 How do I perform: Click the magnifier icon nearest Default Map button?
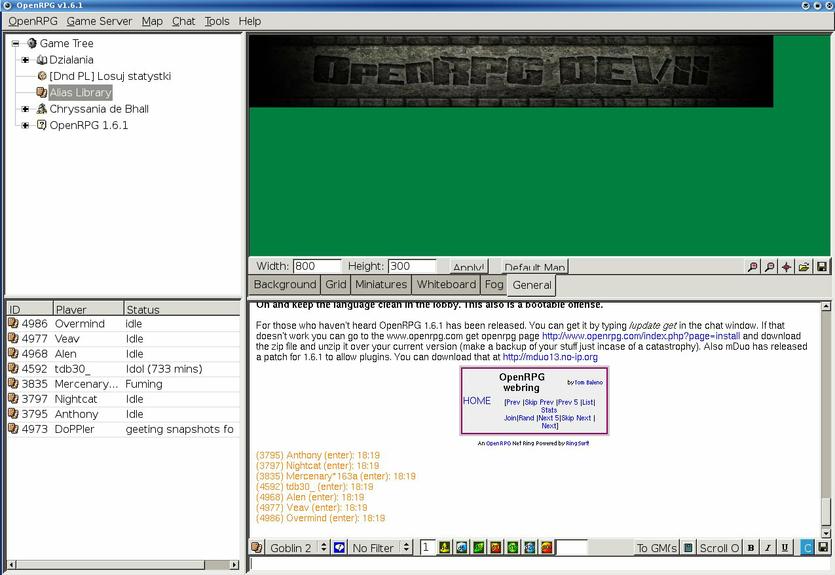pyautogui.click(x=752, y=266)
